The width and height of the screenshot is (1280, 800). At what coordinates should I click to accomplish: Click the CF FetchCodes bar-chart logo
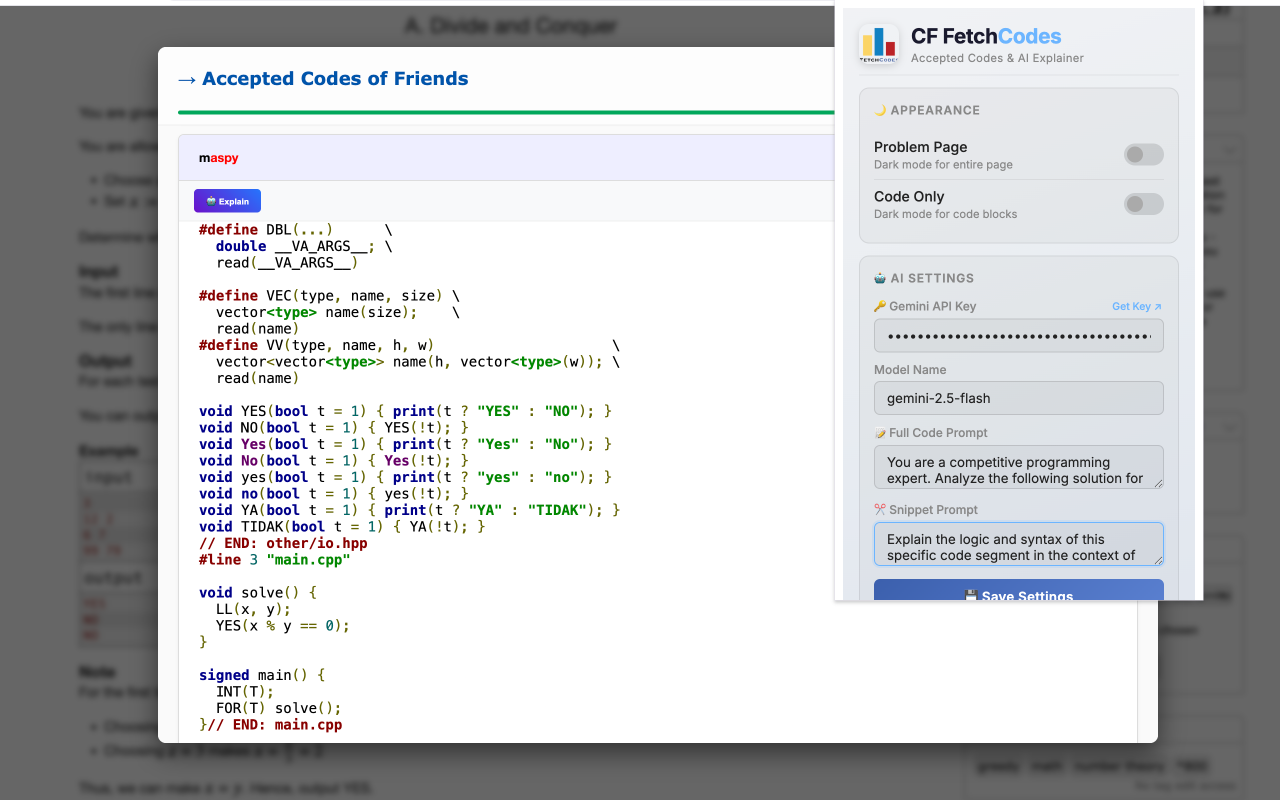pos(879,45)
